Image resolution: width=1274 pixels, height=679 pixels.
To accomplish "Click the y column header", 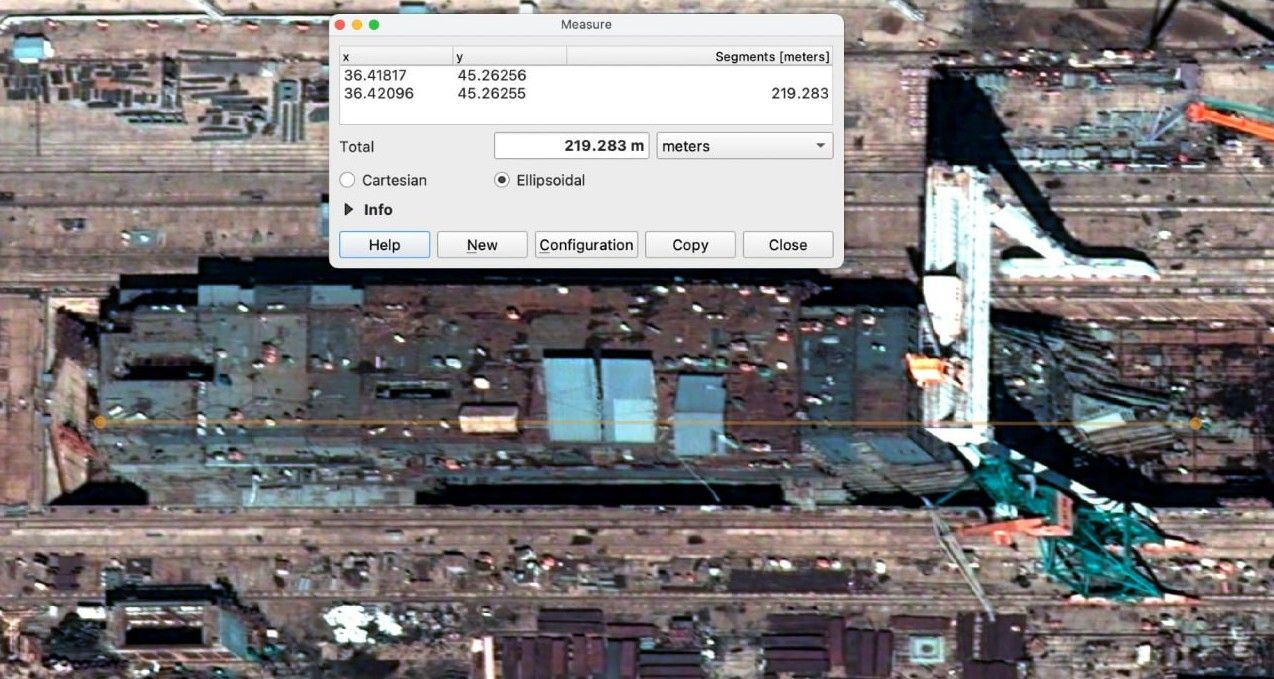I will point(508,57).
